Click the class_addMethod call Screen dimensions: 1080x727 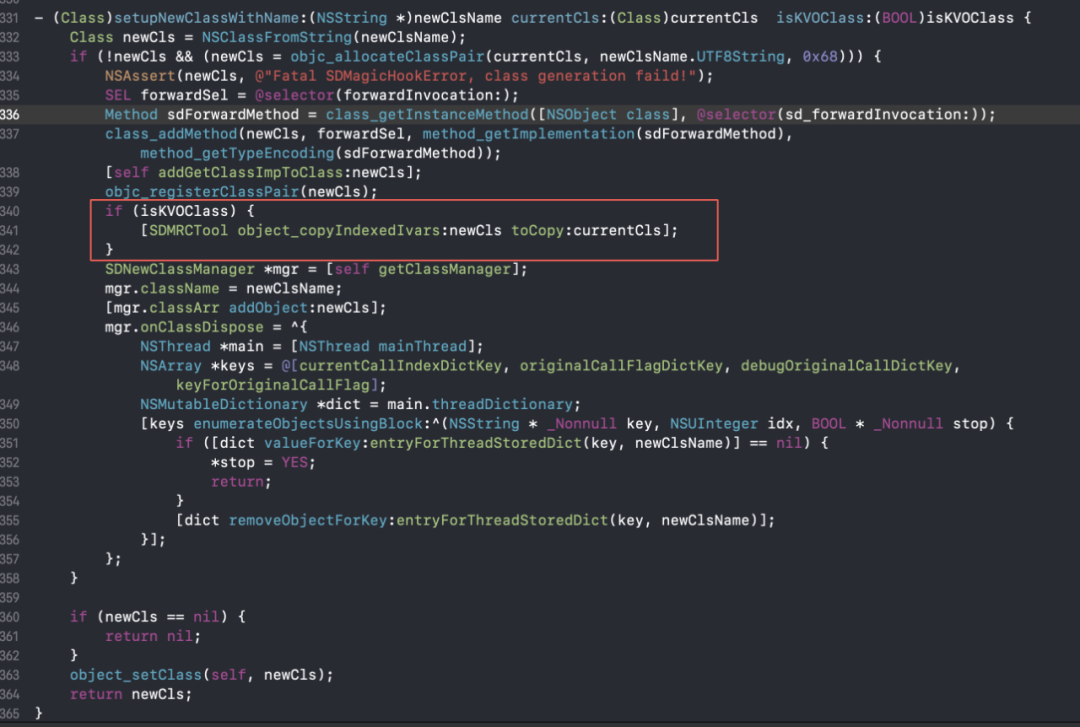171,134
